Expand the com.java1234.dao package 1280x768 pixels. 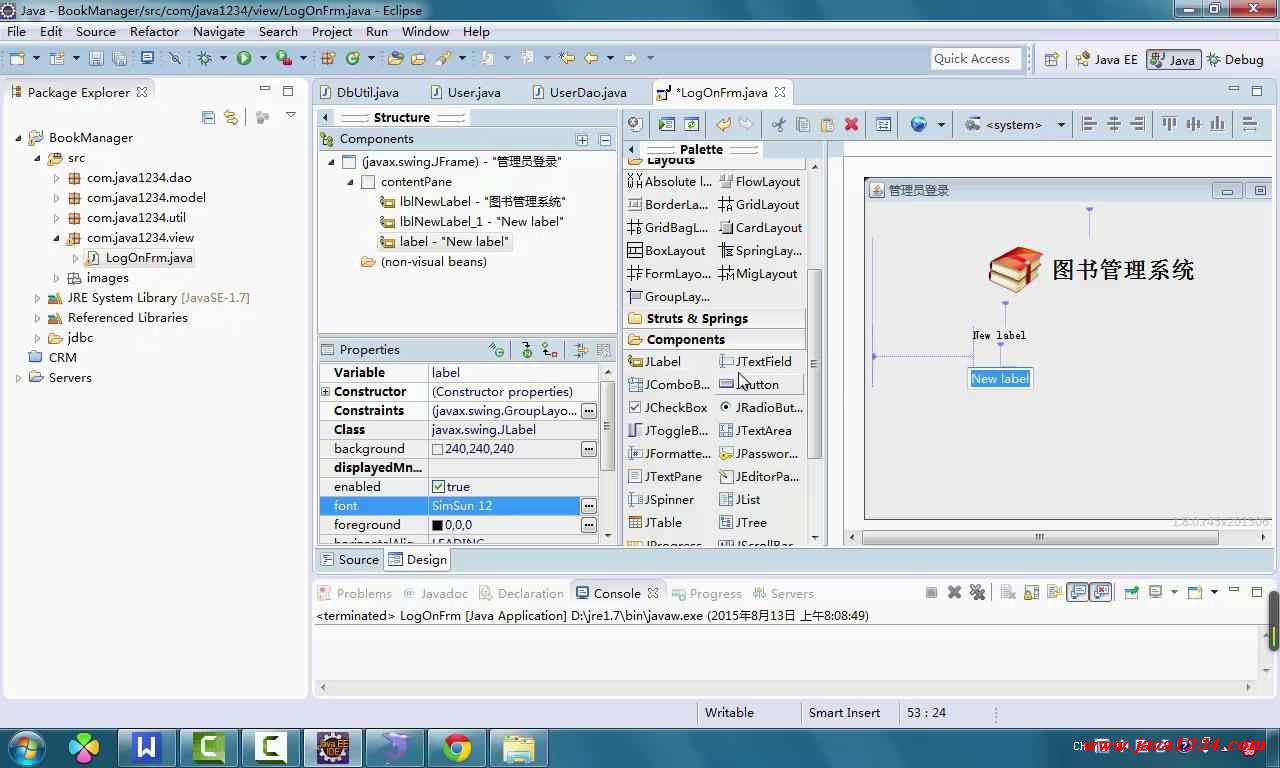click(57, 178)
